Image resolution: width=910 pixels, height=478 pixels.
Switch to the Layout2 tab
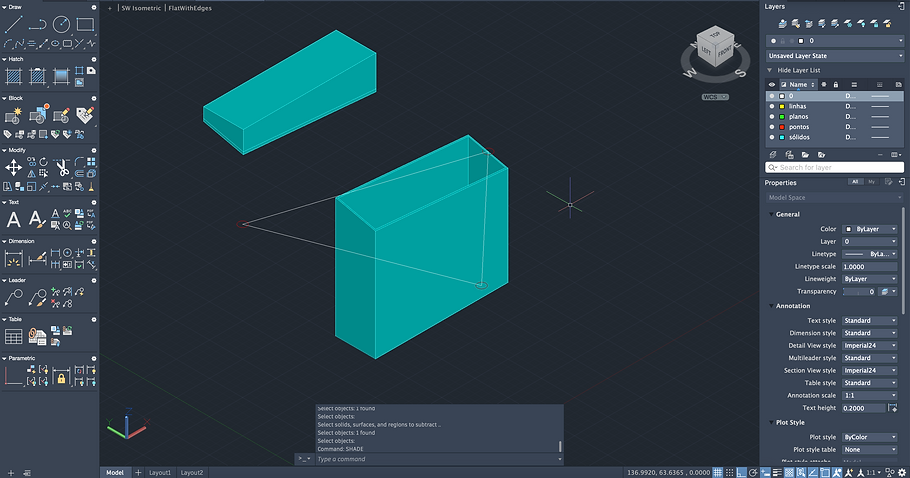(x=192, y=473)
